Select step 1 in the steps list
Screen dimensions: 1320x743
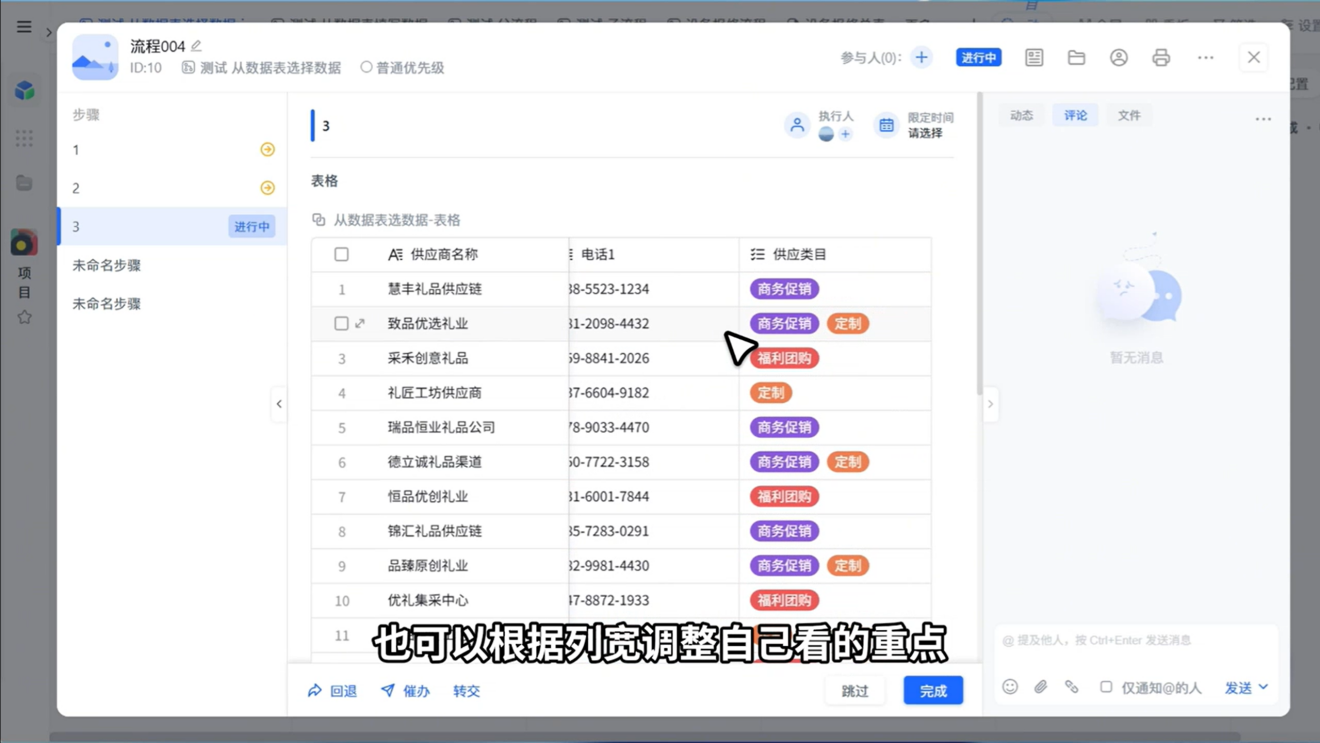pyautogui.click(x=172, y=150)
